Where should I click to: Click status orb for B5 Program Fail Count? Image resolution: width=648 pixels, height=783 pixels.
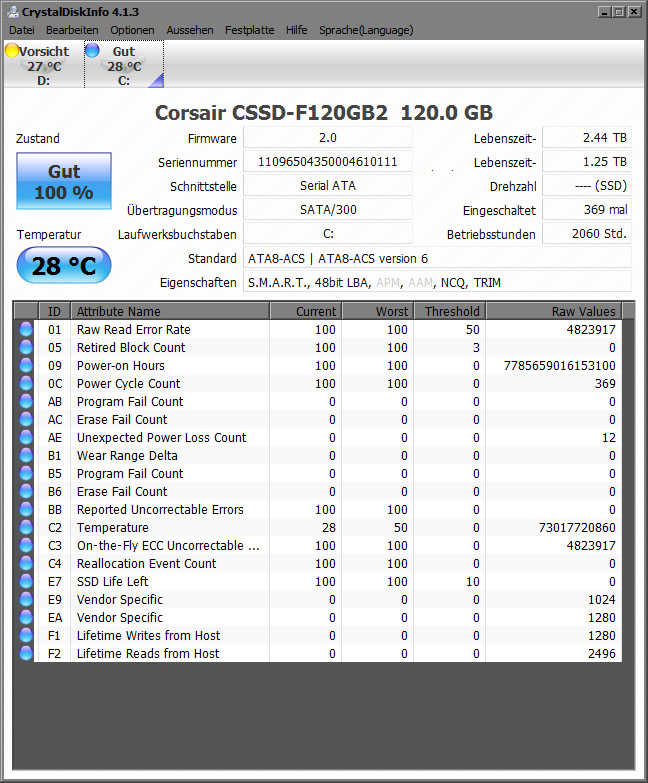(x=26, y=473)
